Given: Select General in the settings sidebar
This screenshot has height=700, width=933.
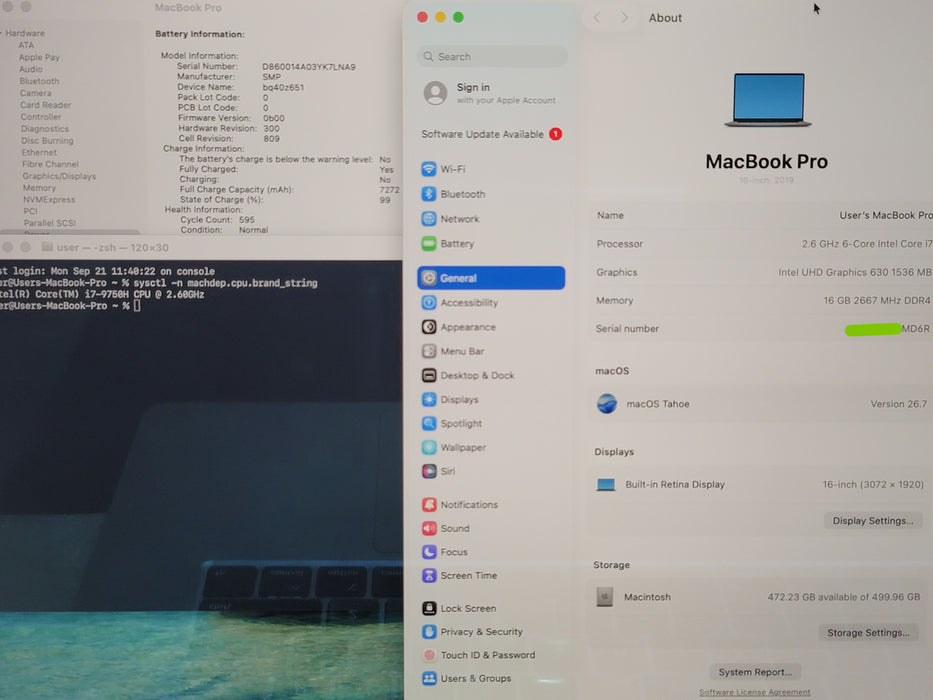Looking at the screenshot, I should pyautogui.click(x=491, y=278).
